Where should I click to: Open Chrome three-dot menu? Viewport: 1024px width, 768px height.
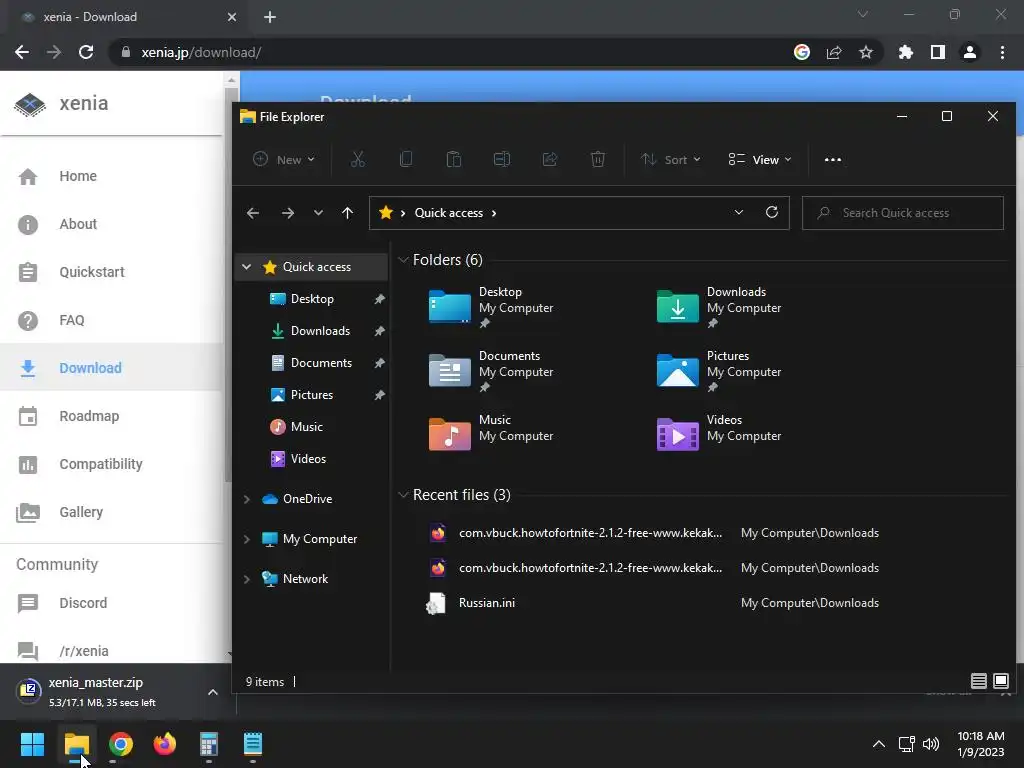click(1002, 52)
